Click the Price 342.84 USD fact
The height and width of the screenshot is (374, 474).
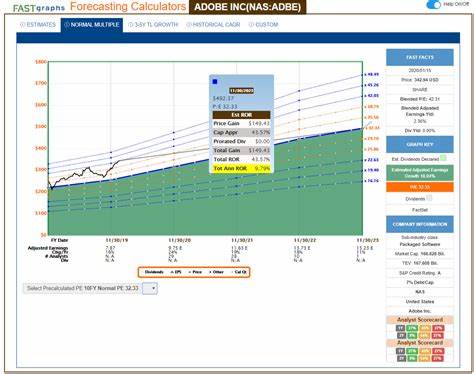(x=420, y=80)
